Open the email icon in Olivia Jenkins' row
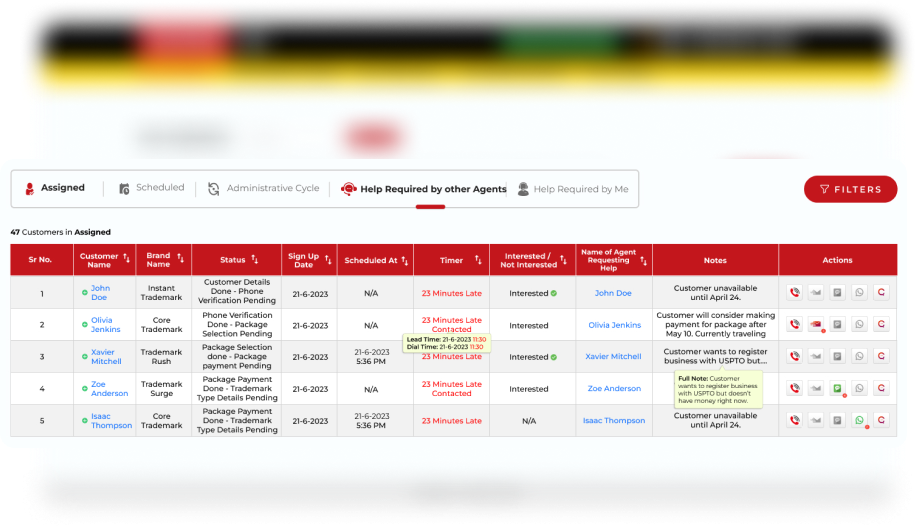Viewport: 917px width, 528px height. tap(816, 325)
